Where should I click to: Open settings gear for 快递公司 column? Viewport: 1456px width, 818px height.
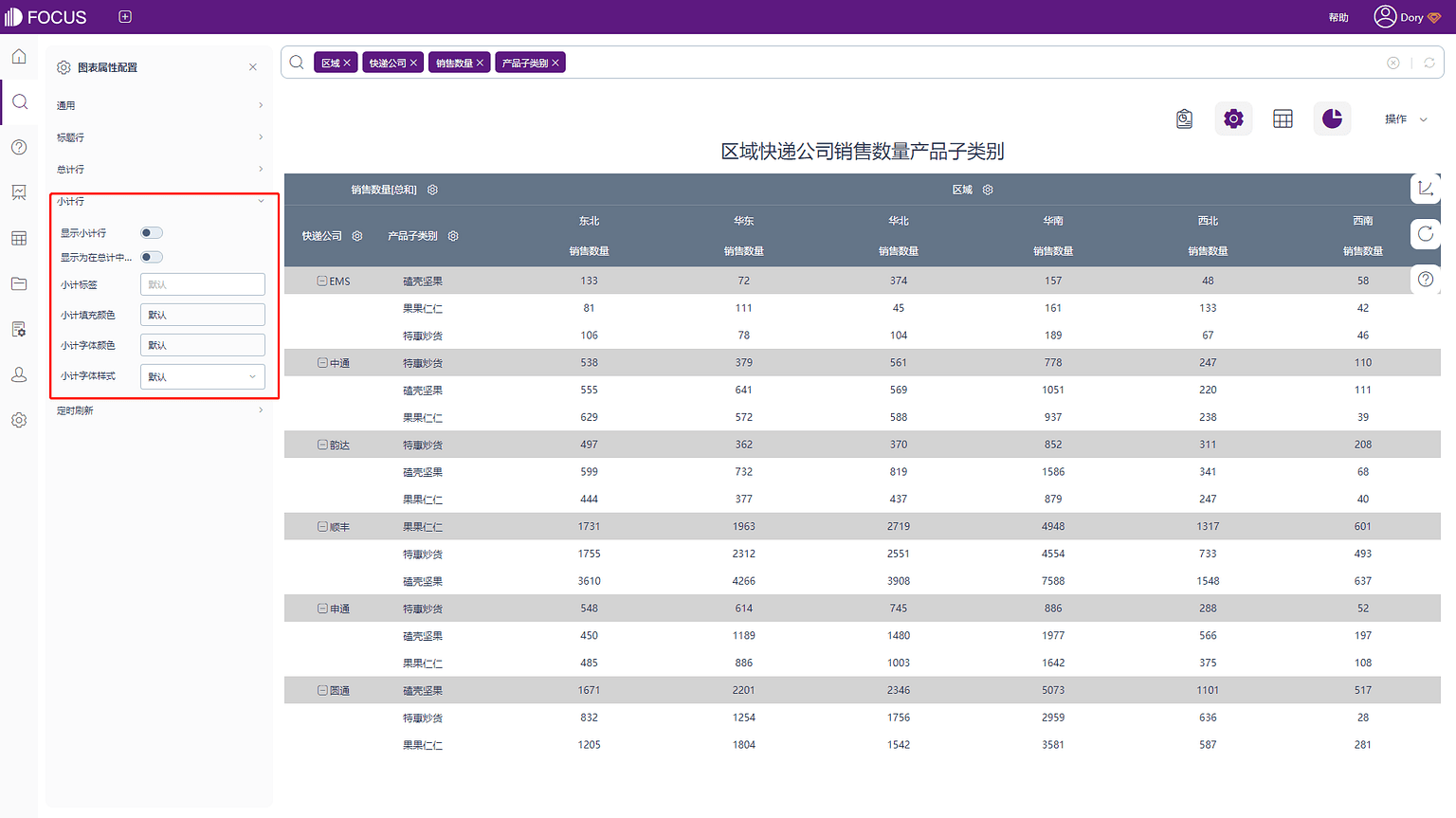tap(357, 236)
